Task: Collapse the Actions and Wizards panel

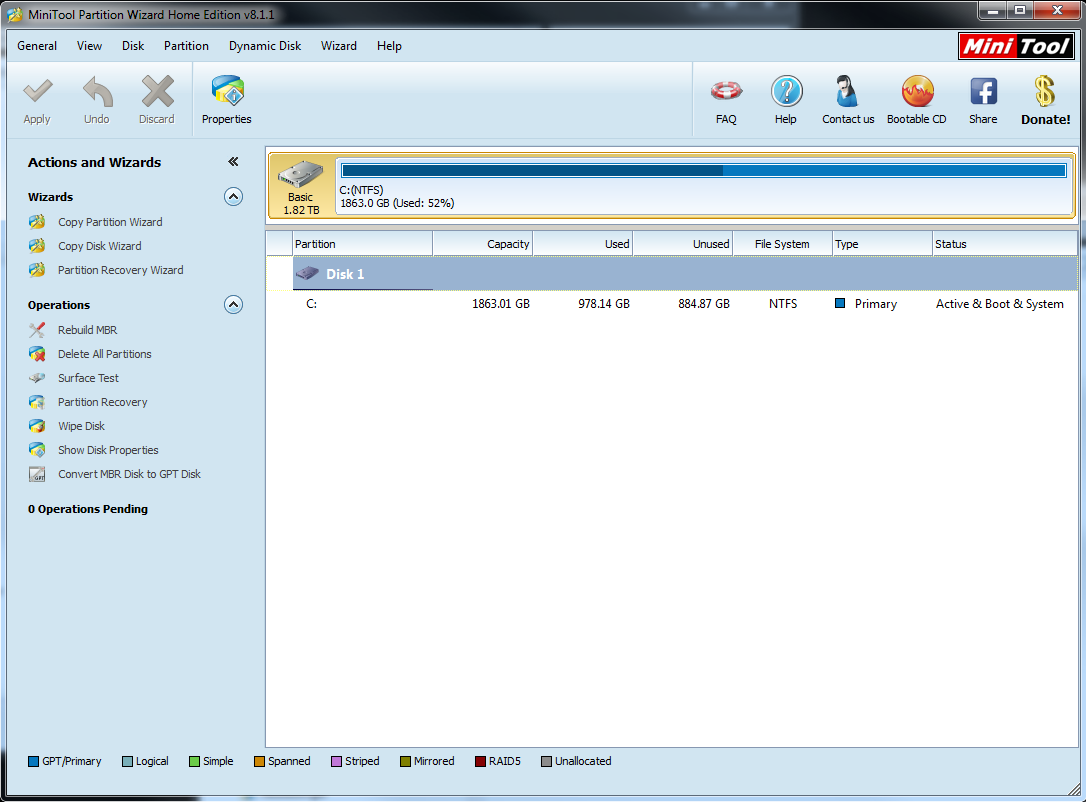Action: pos(233,161)
